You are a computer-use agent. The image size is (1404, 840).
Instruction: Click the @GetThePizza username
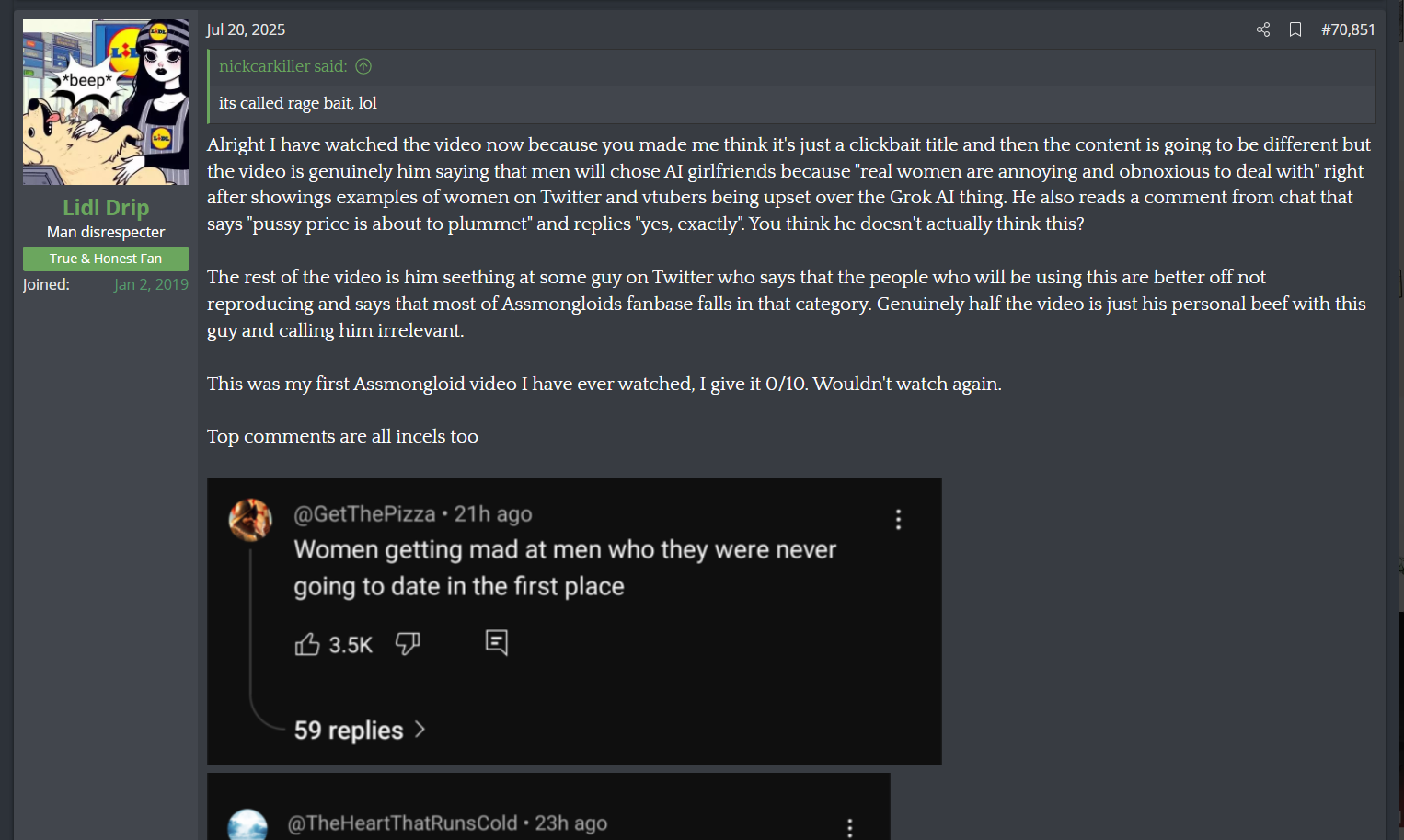point(364,514)
